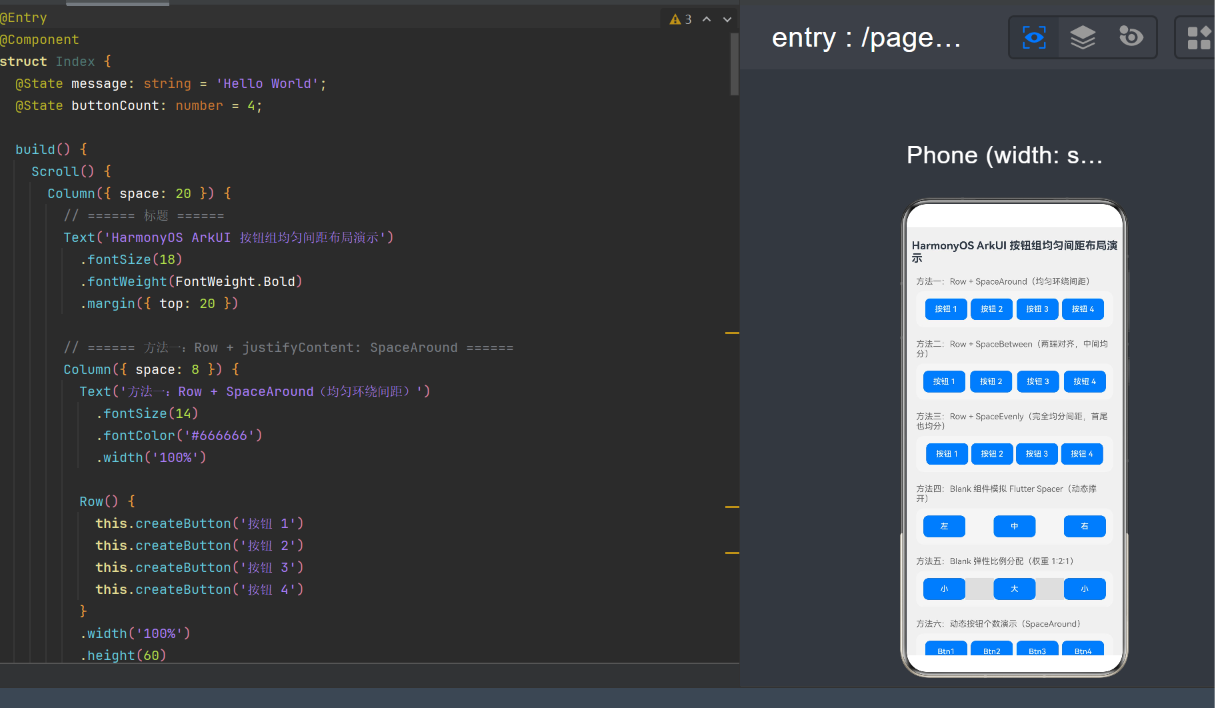The width and height of the screenshot is (1215, 708).
Task: Click the 左 button in the 方法四 row
Action: [944, 526]
